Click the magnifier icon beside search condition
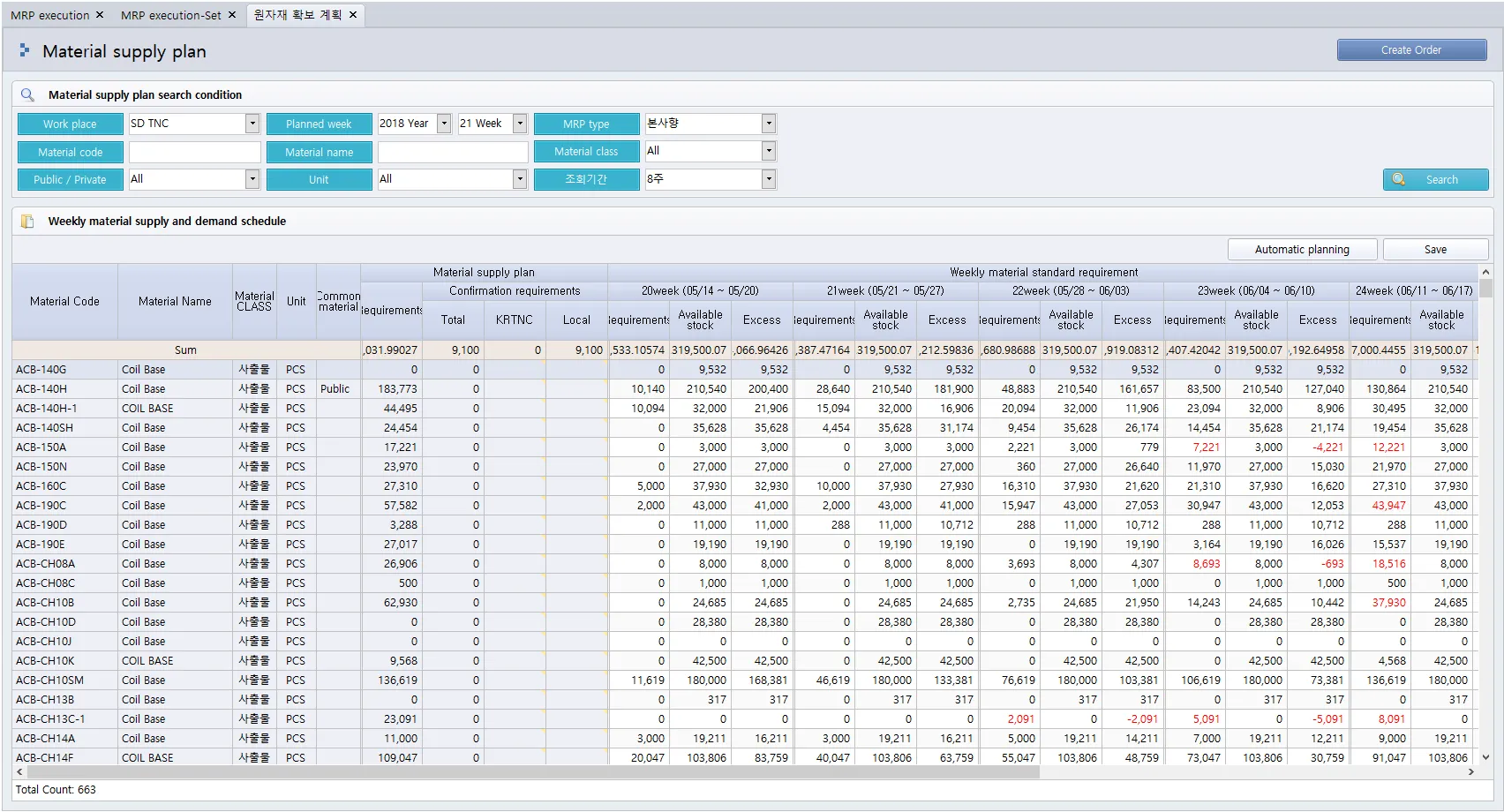Viewport: 1504px width, 812px height. point(27,94)
